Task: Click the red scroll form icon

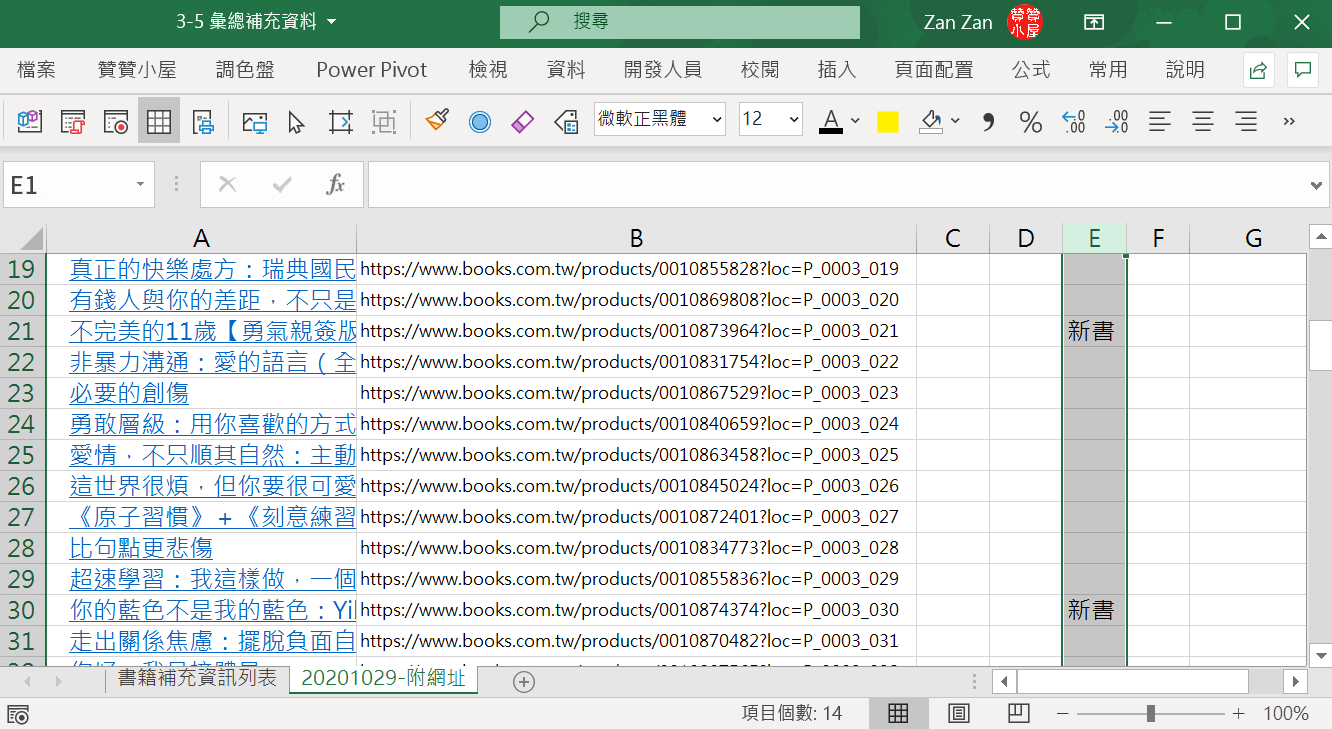Action: [73, 121]
